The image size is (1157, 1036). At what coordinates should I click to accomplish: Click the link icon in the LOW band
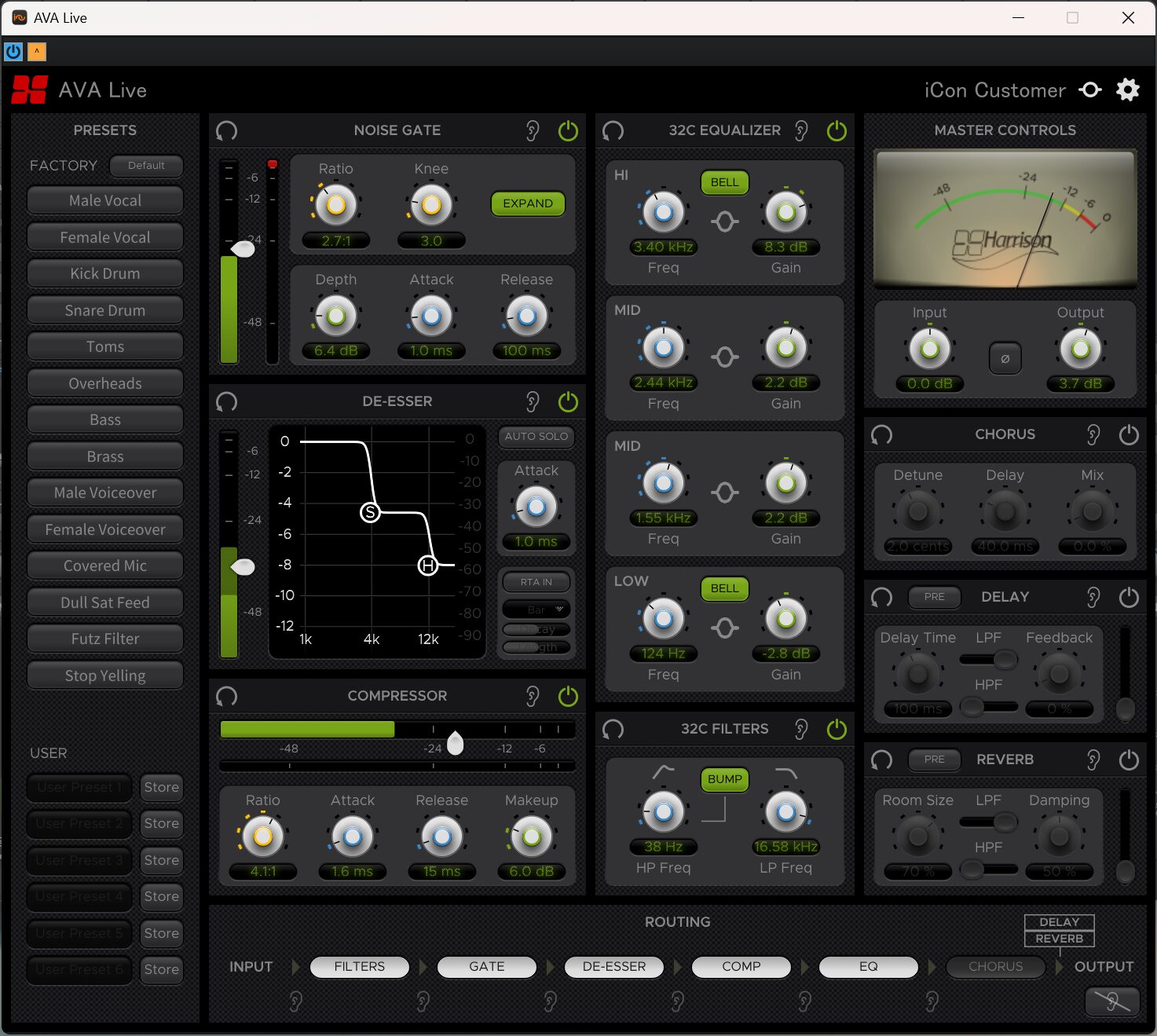(725, 628)
